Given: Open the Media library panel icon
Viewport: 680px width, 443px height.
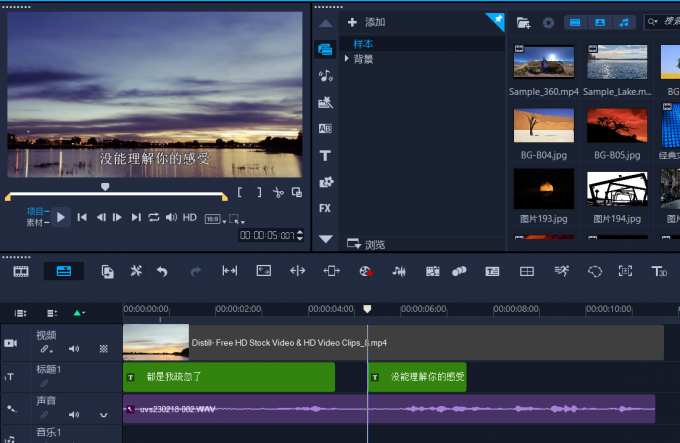Looking at the screenshot, I should (325, 49).
